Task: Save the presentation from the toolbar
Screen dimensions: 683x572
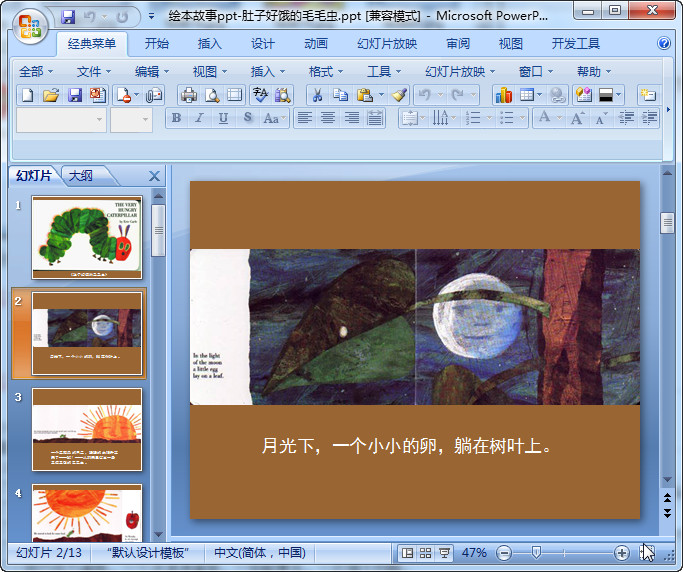Action: pos(74,95)
